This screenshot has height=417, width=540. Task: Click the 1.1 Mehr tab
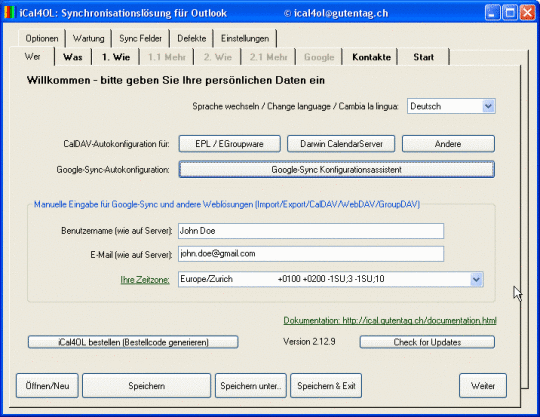point(167,57)
